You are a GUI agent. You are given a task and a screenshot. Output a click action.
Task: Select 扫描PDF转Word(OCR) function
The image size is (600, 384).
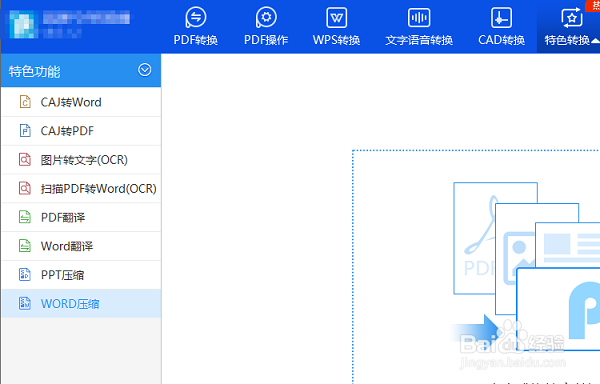pyautogui.click(x=81, y=189)
